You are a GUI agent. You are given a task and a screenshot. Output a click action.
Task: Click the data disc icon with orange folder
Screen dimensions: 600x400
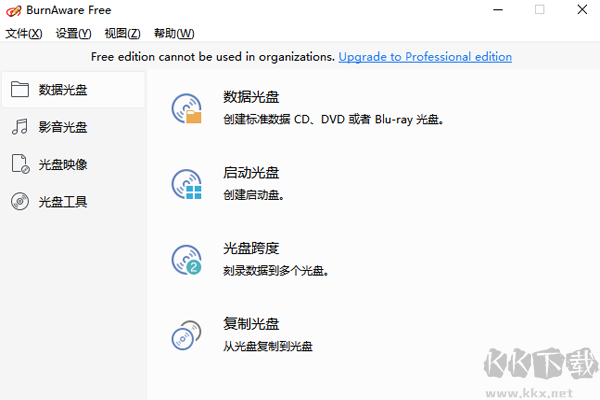click(187, 109)
